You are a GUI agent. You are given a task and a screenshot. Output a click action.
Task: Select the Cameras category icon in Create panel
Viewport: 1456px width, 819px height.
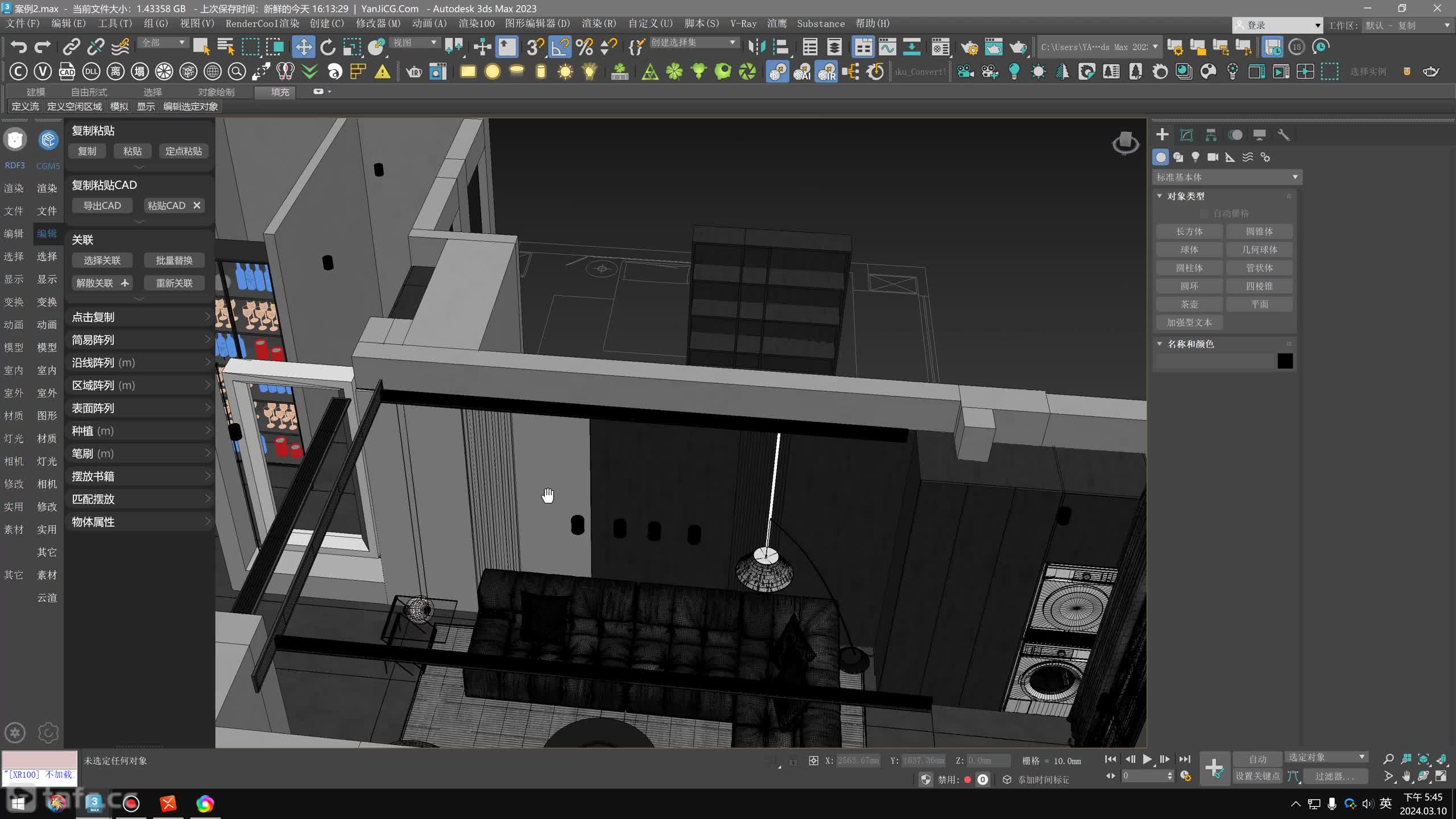click(1213, 157)
